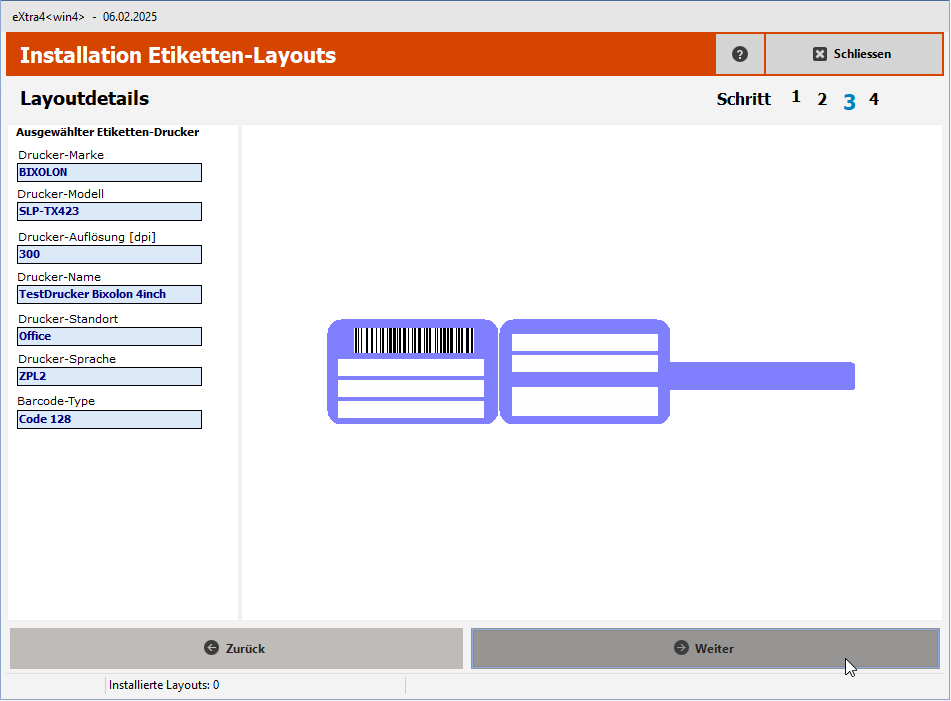The width and height of the screenshot is (951, 701).
Task: Open the Drucker-Sprache field showing ZPL2
Action: click(109, 376)
